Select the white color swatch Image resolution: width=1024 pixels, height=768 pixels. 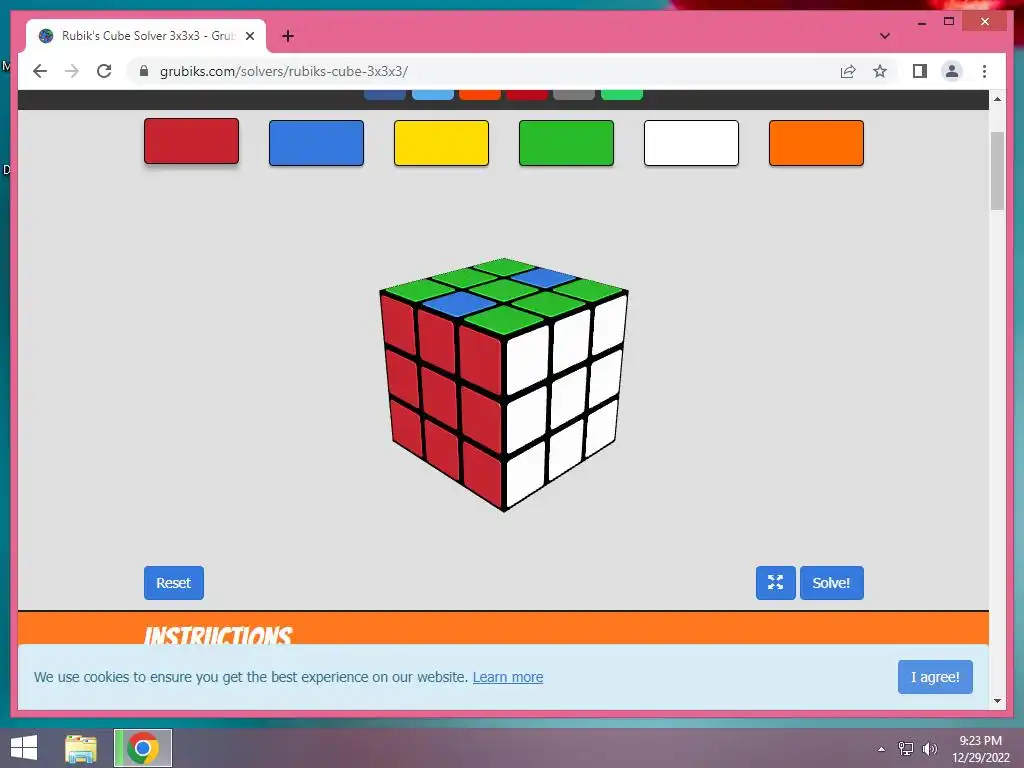pyautogui.click(x=691, y=143)
